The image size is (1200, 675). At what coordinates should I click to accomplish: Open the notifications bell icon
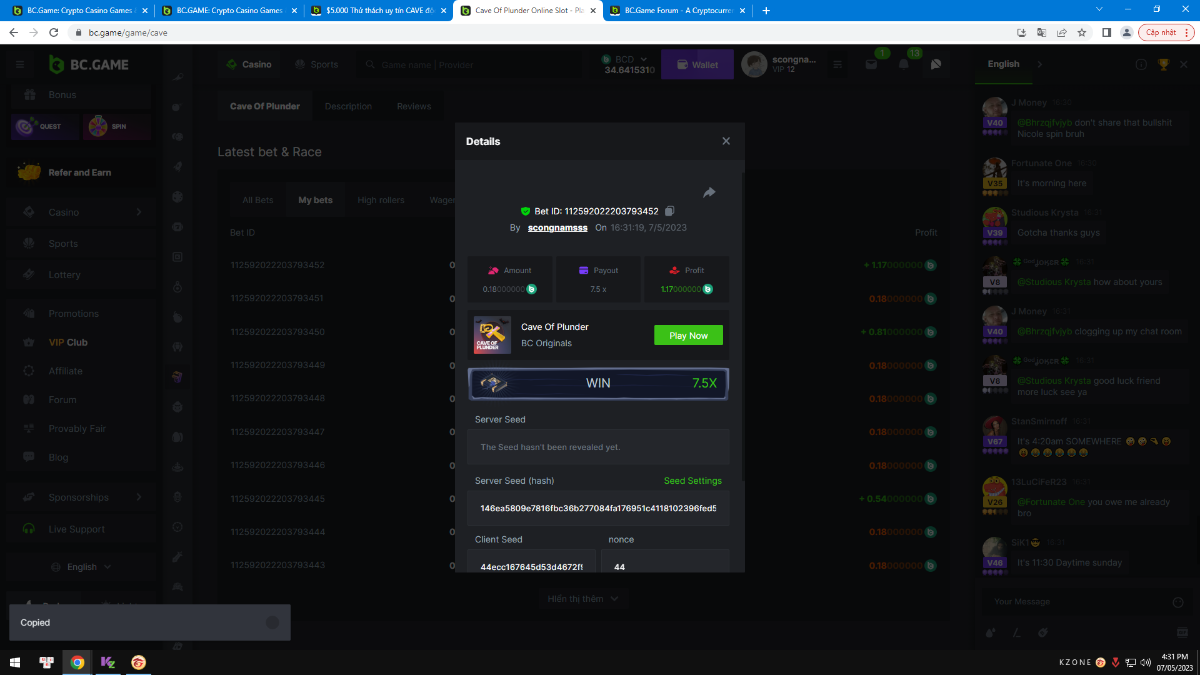pyautogui.click(x=904, y=65)
